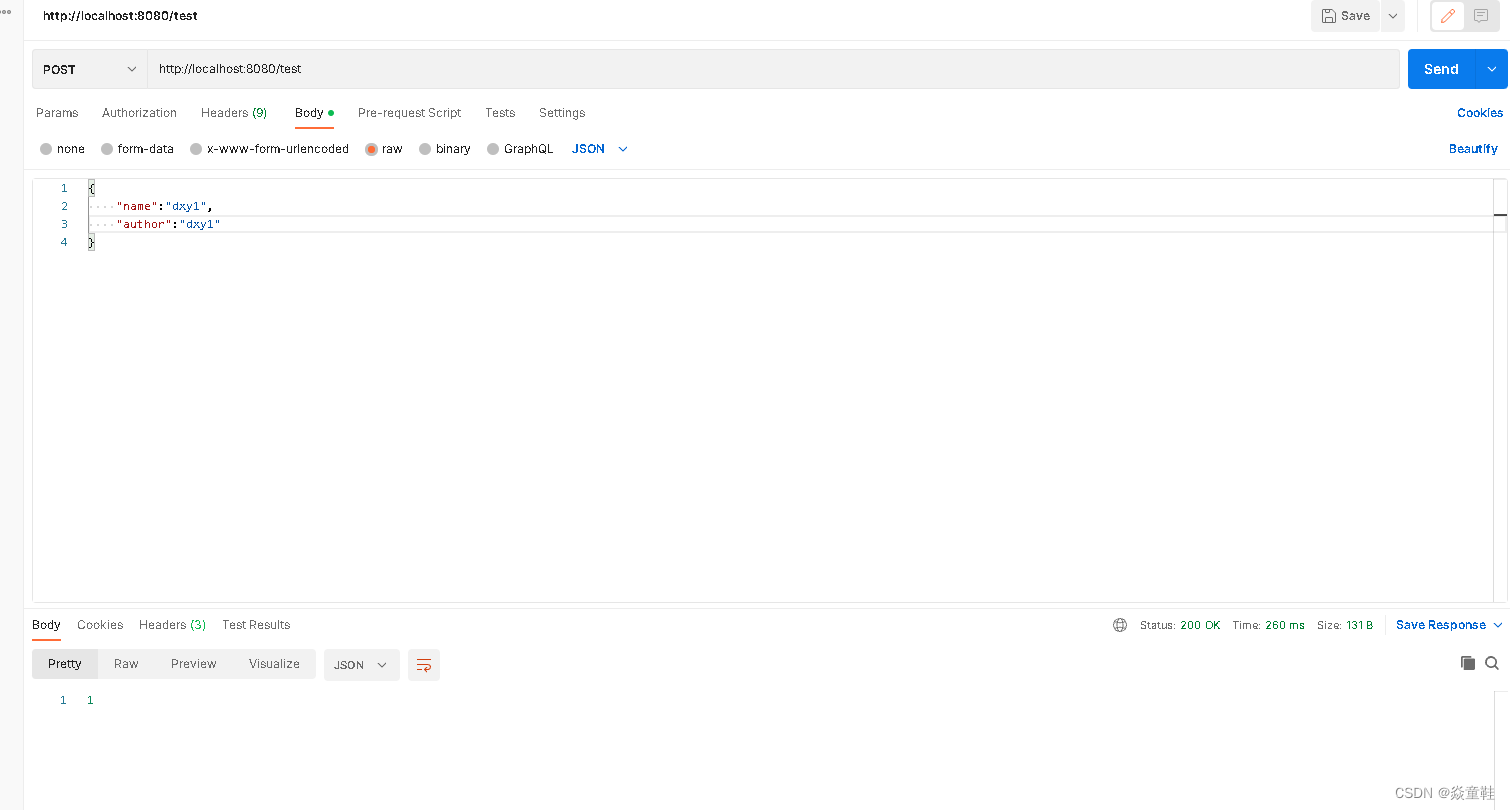Select the Pretty view

point(65,664)
